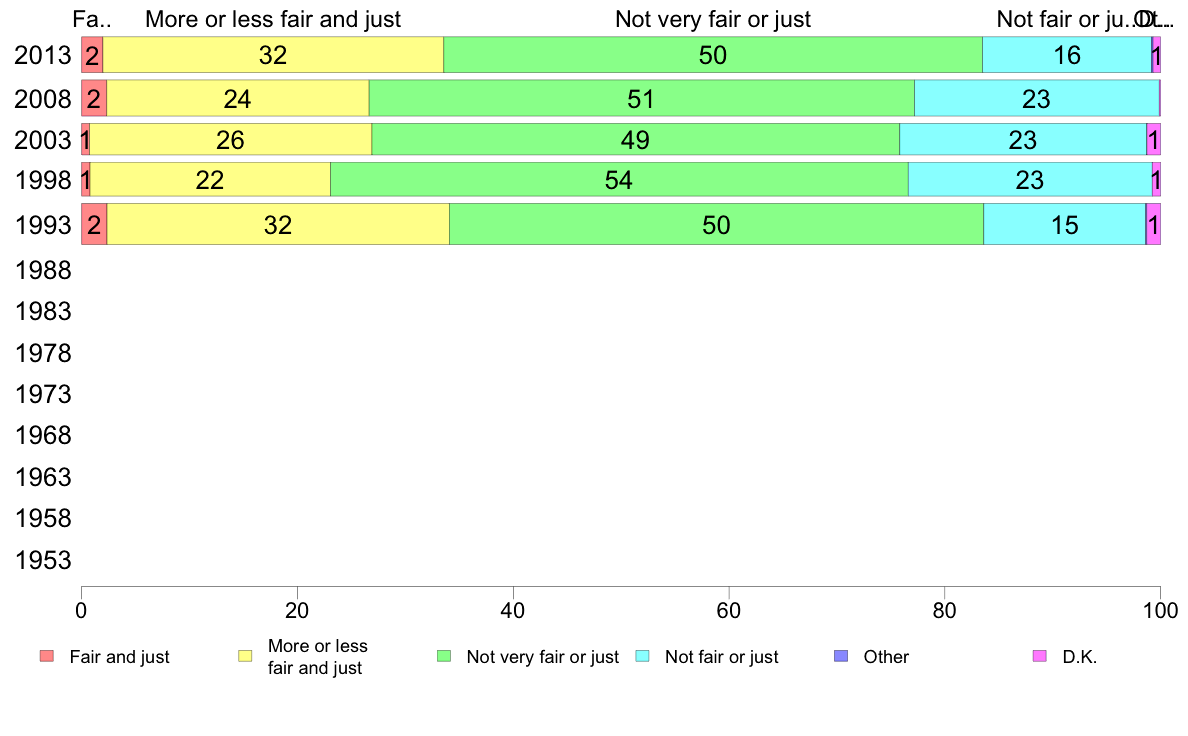Click the 2003 cyan segment labeled 23
This screenshot has height=736, width=1188.
pyautogui.click(x=1023, y=139)
